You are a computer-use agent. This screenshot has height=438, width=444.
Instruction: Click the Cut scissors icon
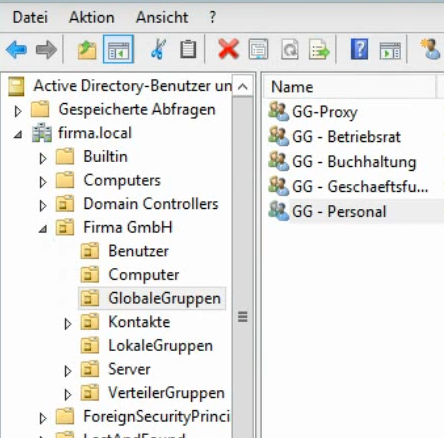pos(158,49)
